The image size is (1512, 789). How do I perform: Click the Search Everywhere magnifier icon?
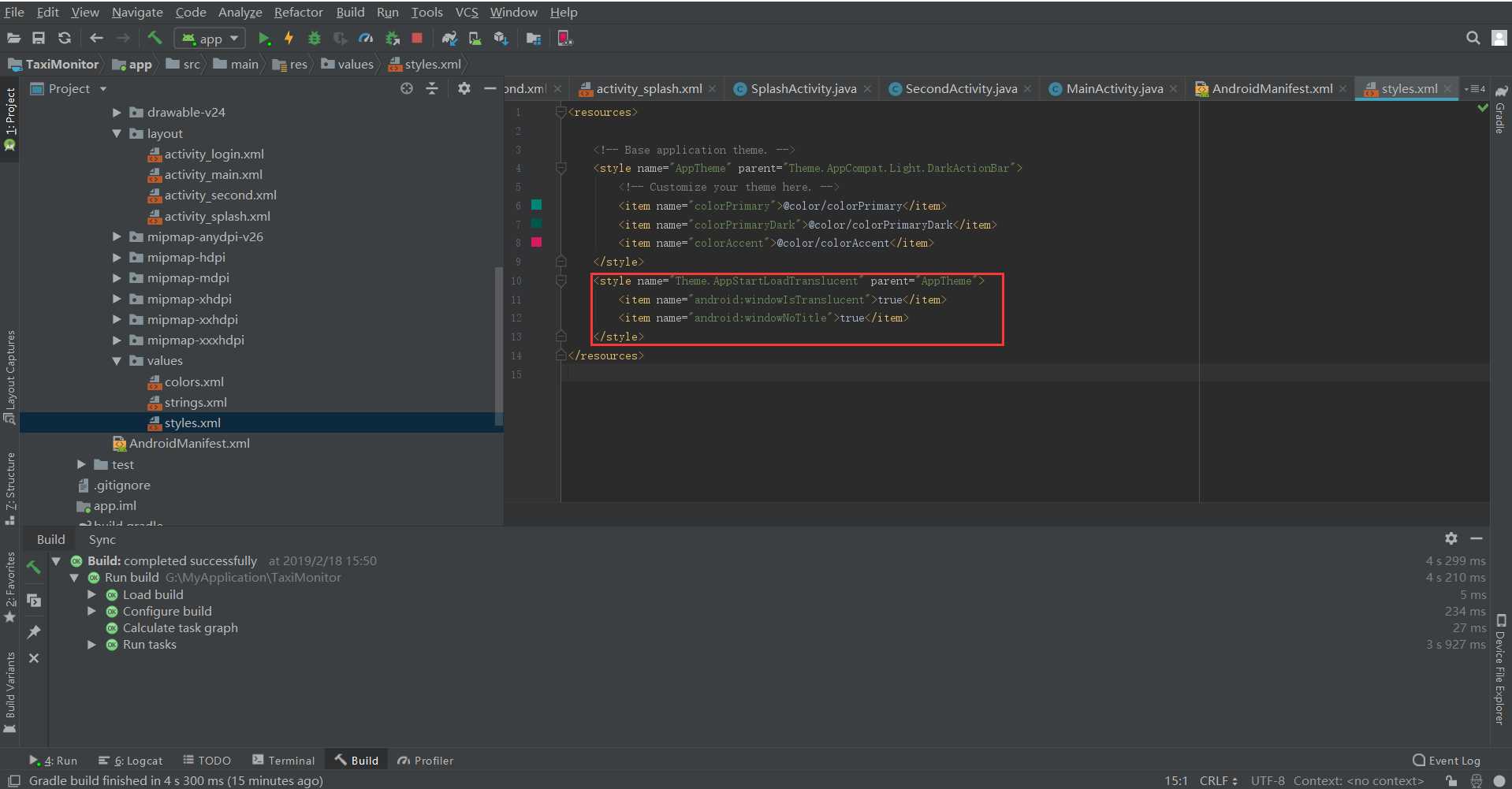click(x=1472, y=38)
